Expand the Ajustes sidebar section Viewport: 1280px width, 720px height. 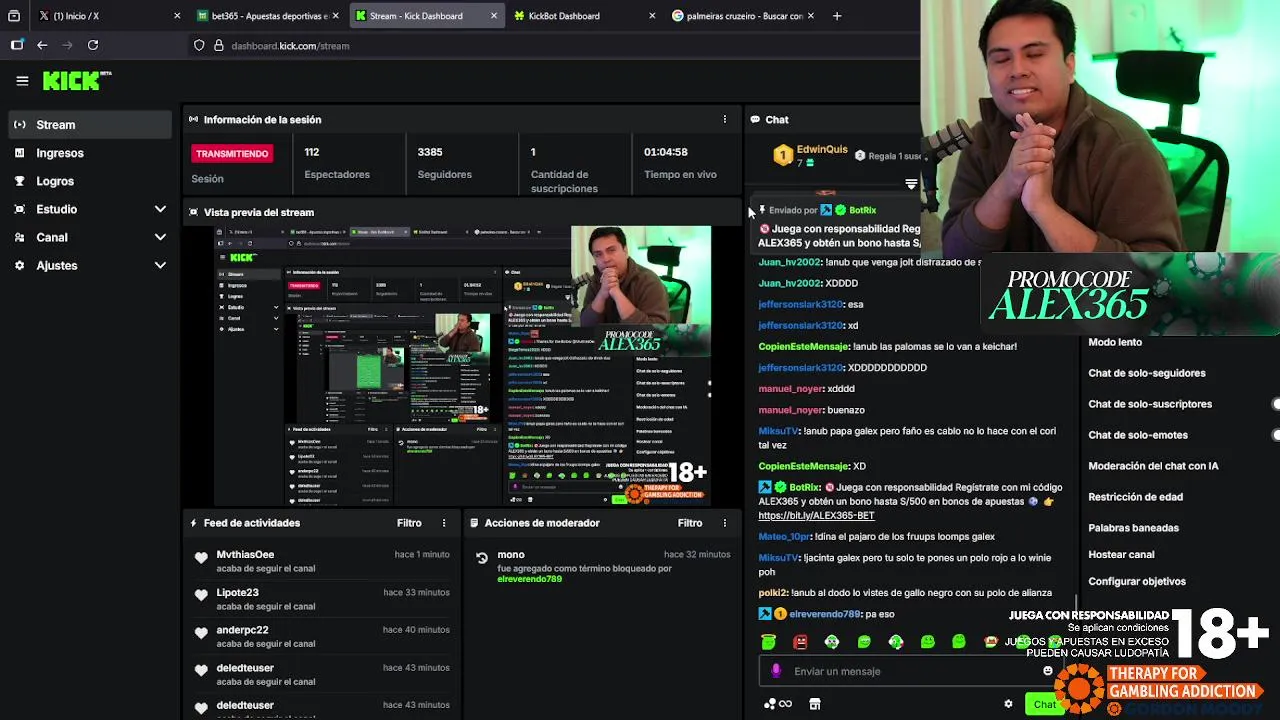[160, 265]
